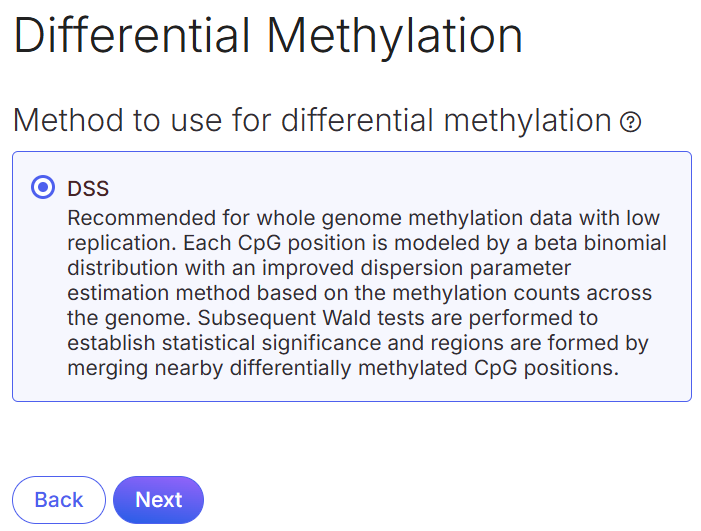The width and height of the screenshot is (701, 531).
Task: Click the word 'Differential' in the title
Action: 131,36
